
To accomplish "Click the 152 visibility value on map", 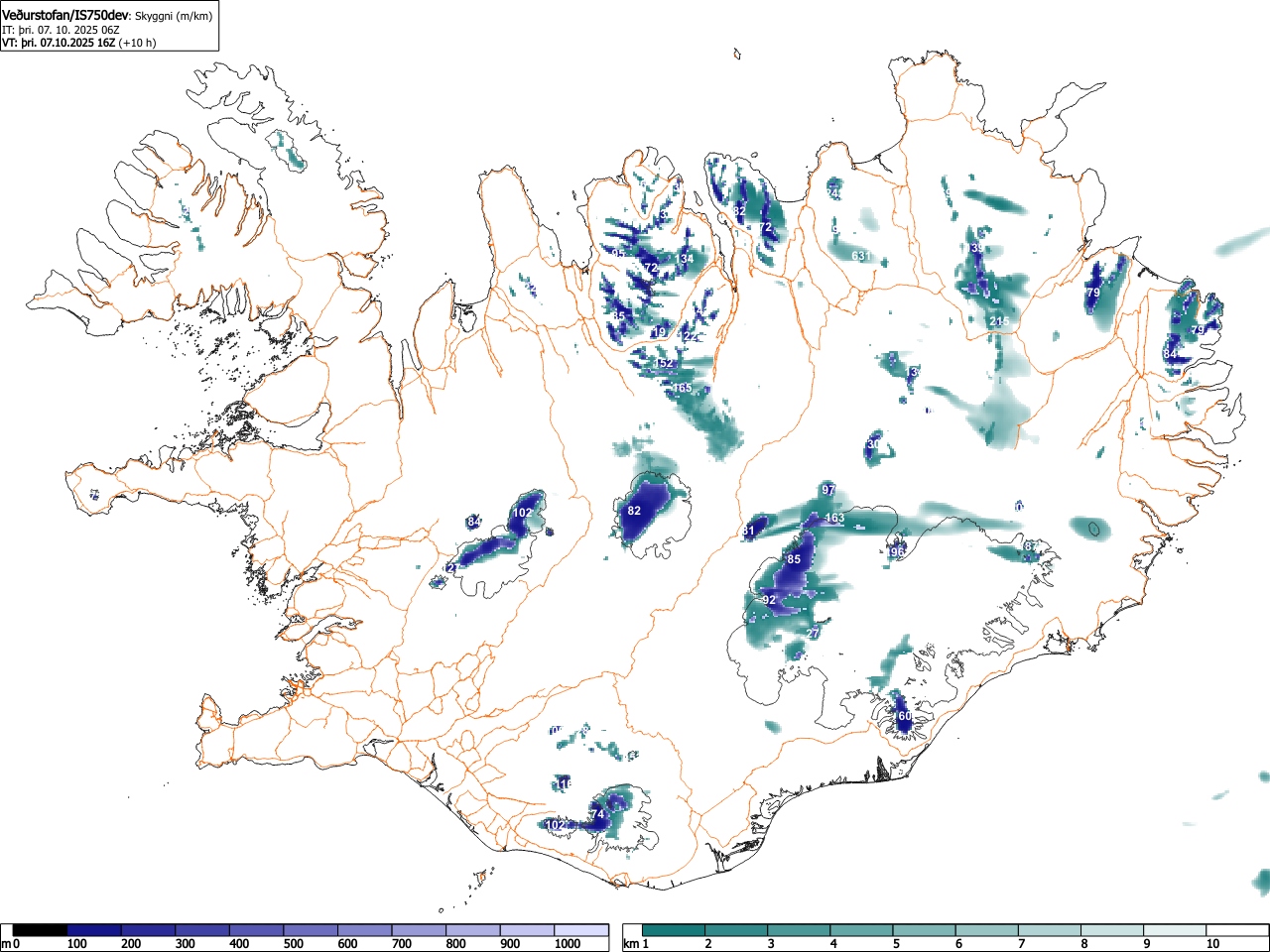I will pyautogui.click(x=664, y=364).
